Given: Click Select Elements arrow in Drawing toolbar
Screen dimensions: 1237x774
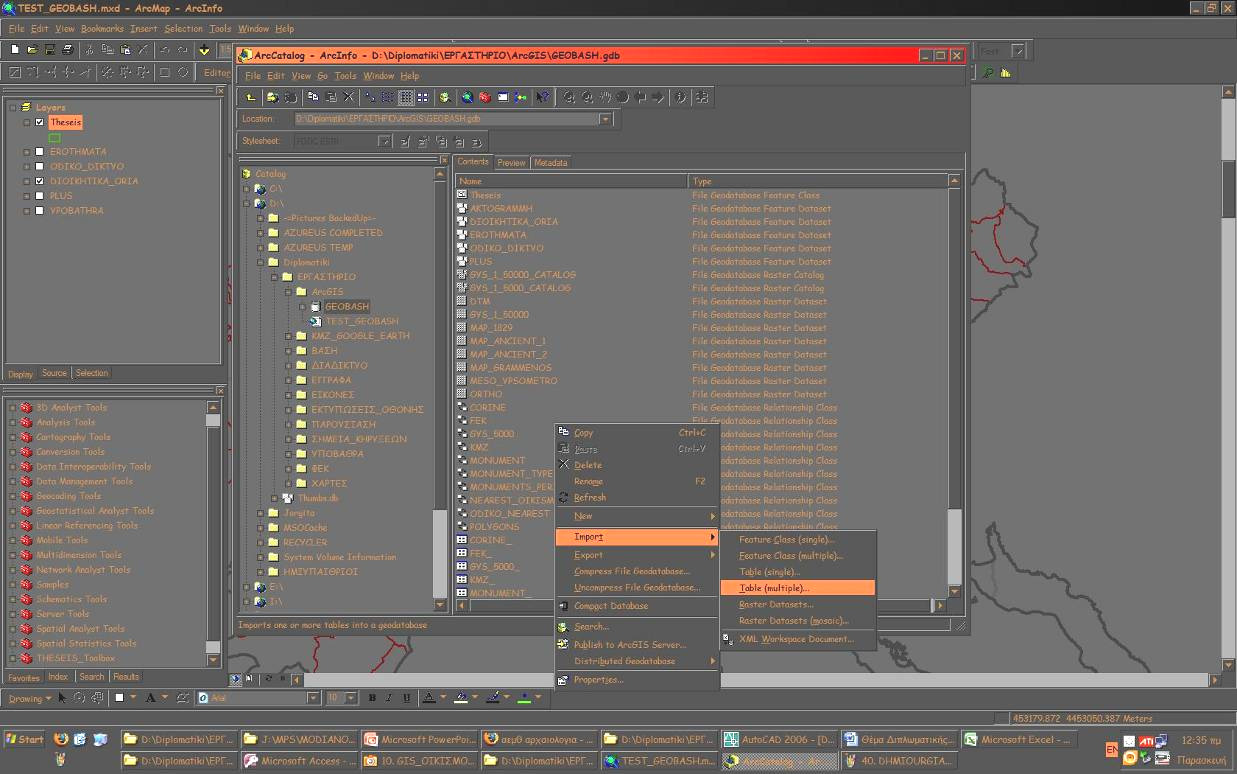Looking at the screenshot, I should 62,698.
